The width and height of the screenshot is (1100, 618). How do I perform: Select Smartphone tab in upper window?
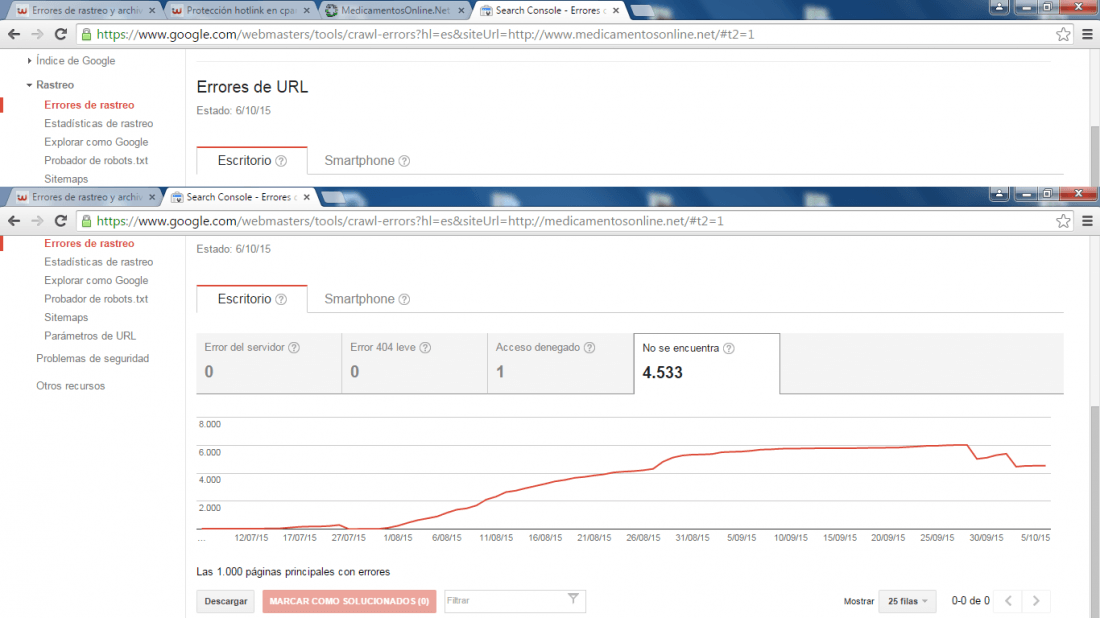(x=366, y=161)
